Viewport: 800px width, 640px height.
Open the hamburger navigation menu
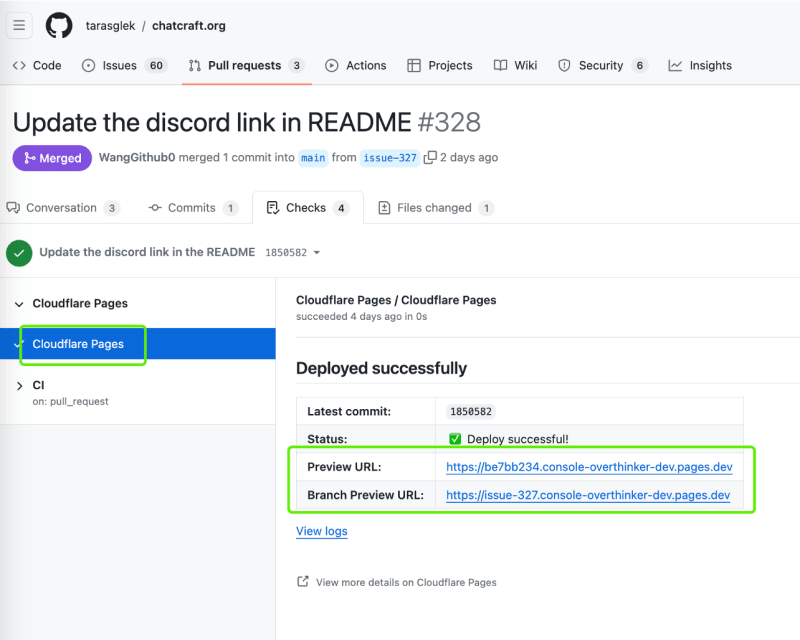pyautogui.click(x=19, y=25)
